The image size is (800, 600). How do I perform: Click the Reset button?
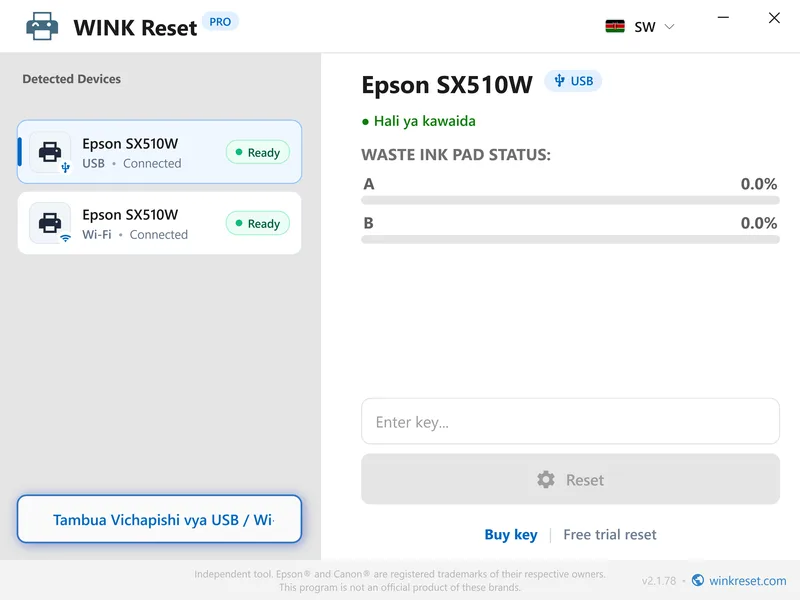[570, 479]
